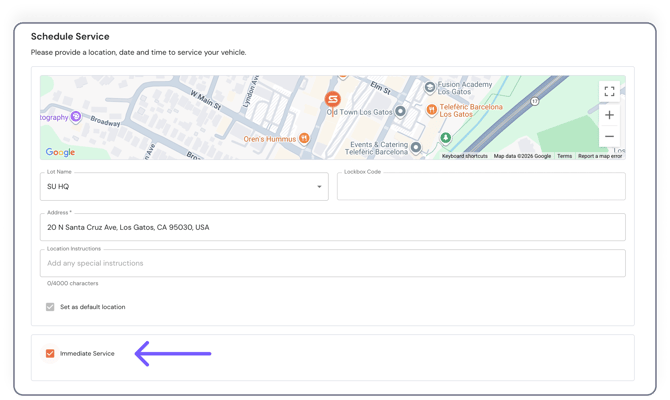Screen dimensions: 670x400
Task: Zoom out on the map
Action: [x=609, y=136]
